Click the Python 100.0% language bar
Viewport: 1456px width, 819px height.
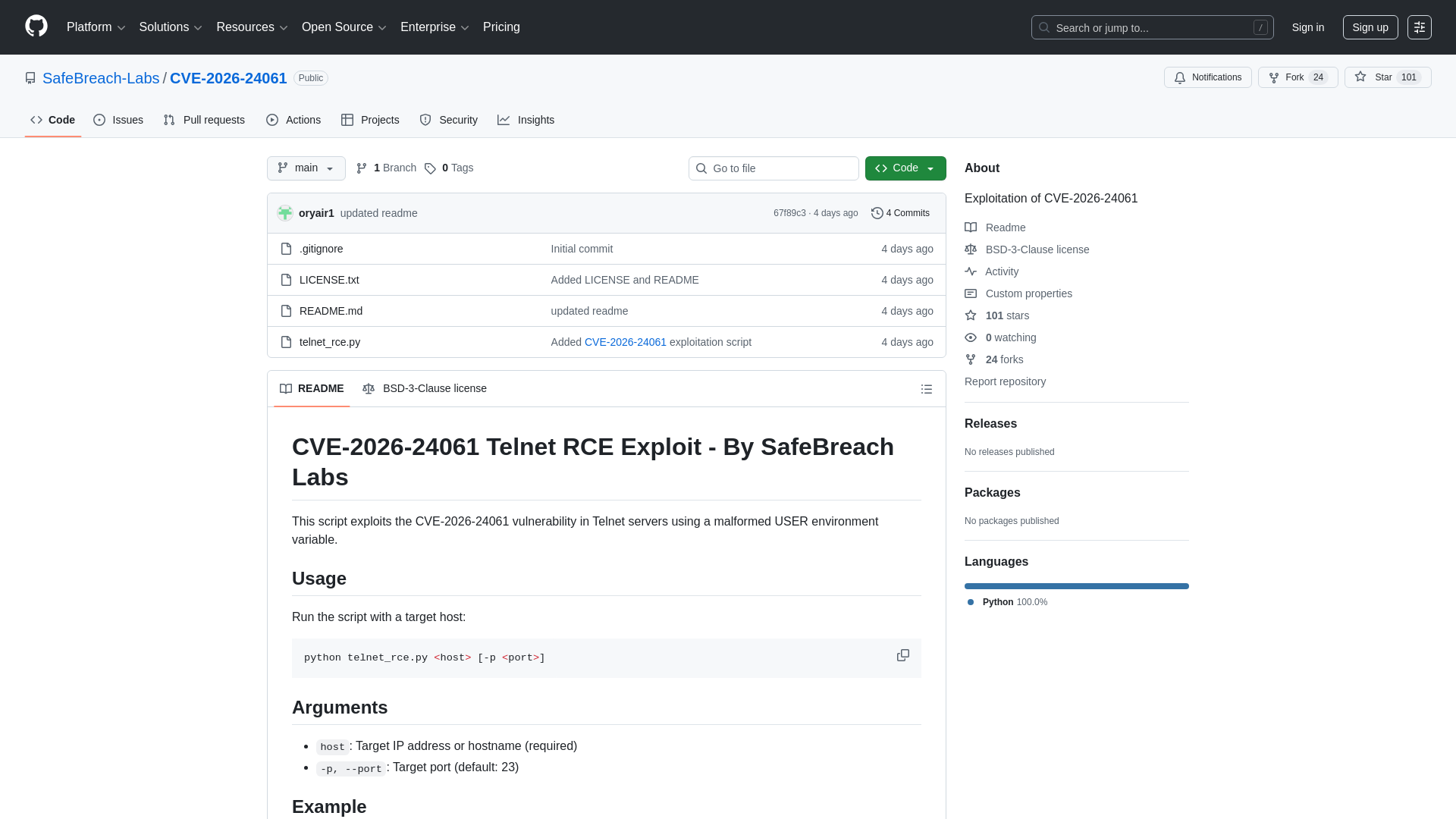(x=1076, y=585)
